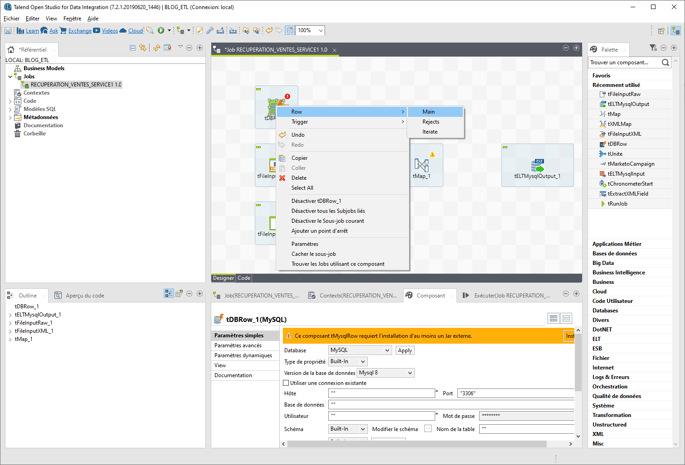Open Version de la base de données dropdown
685x465 pixels.
(x=386, y=373)
